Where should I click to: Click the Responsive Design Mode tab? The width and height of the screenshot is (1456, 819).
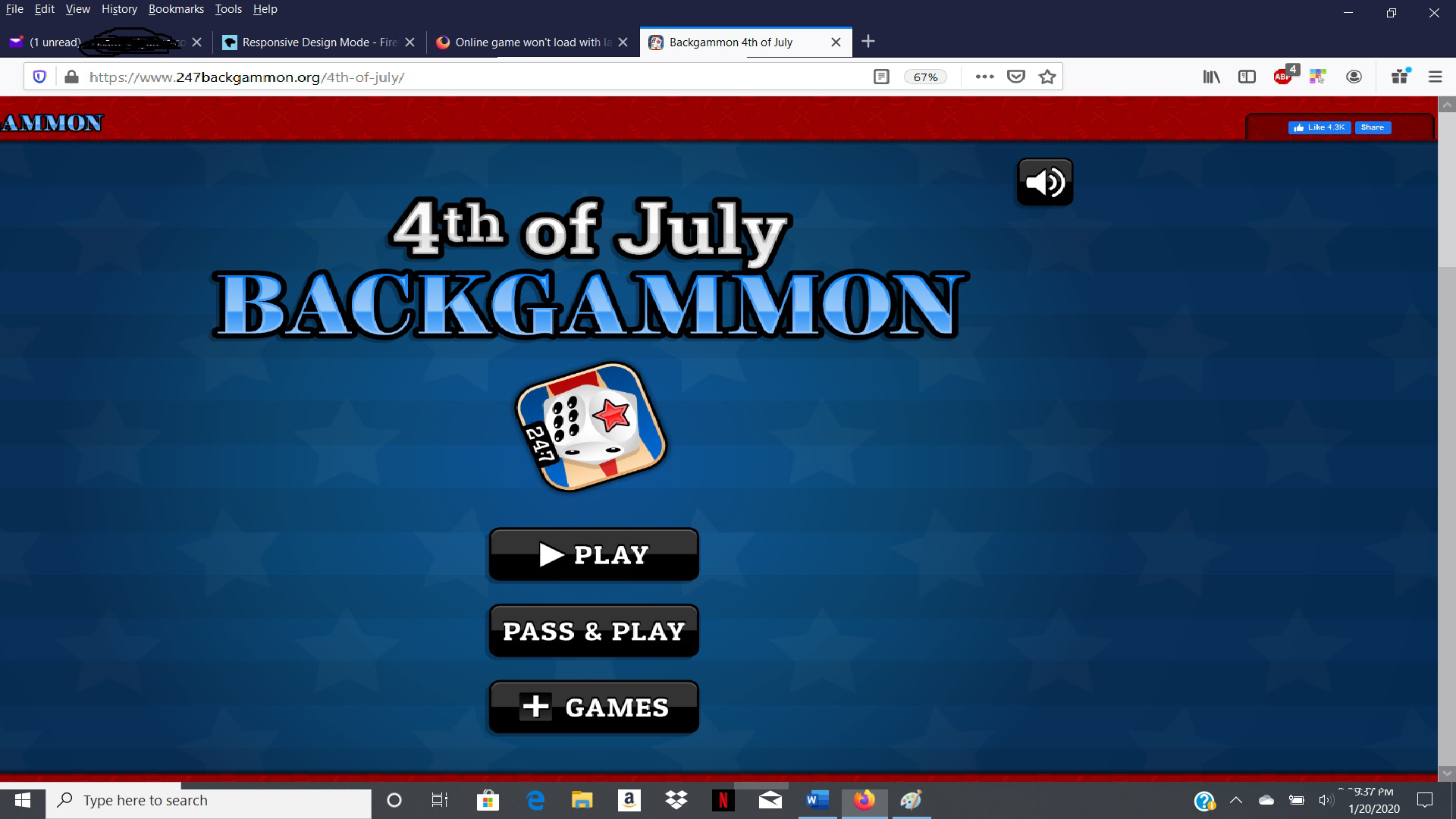point(316,42)
